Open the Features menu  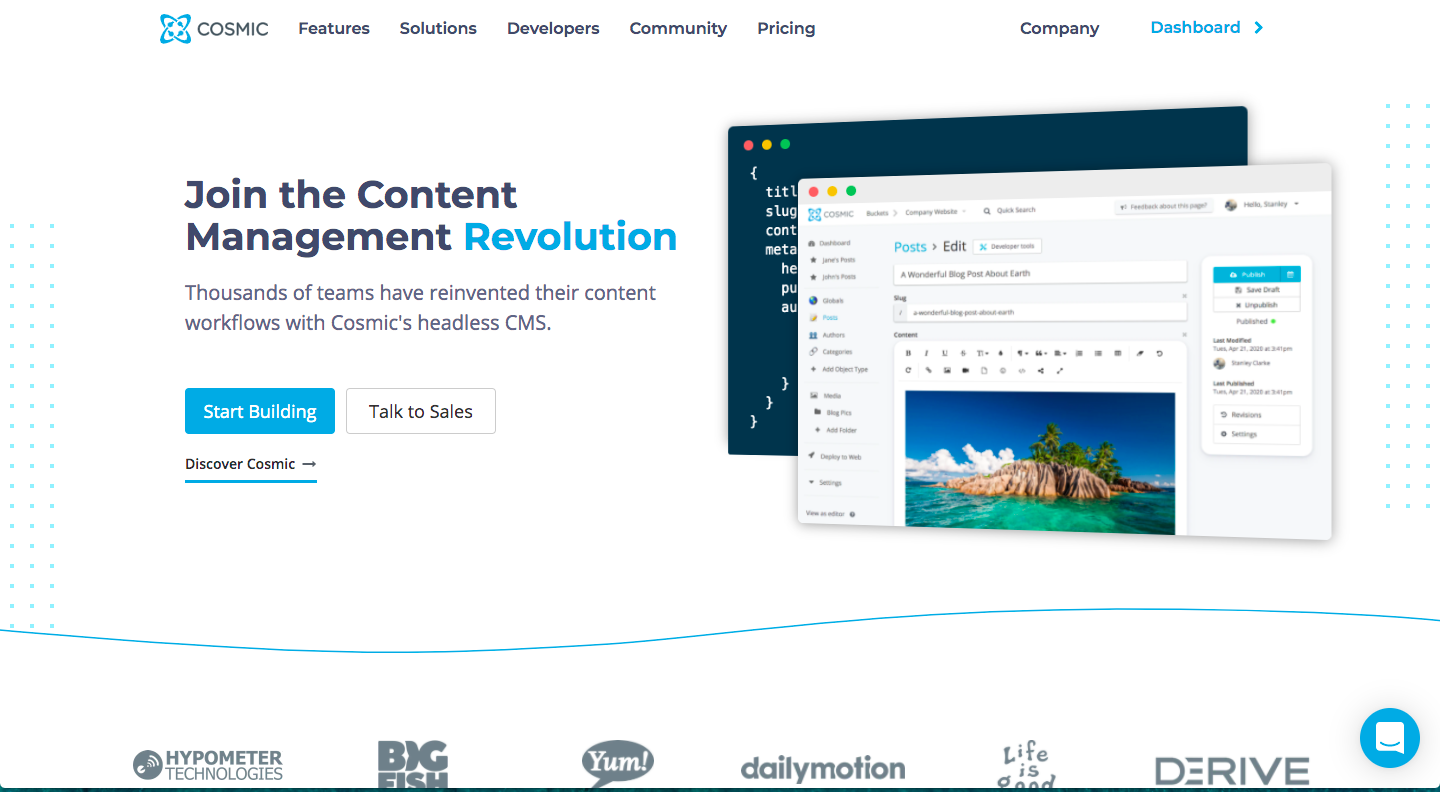point(334,28)
